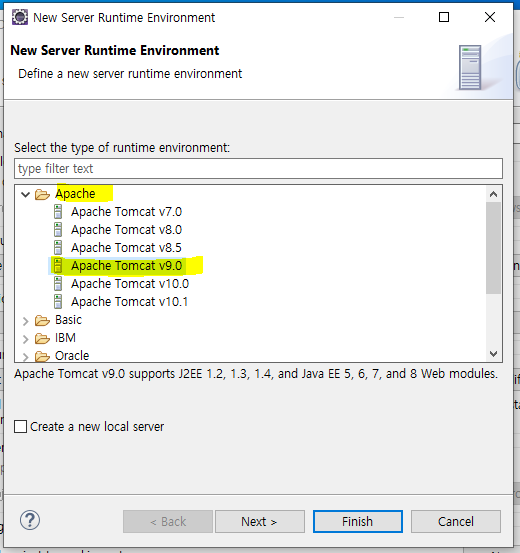Select Apache Tomcat v8.5 text
Screen dimensions: 520x553
[x=126, y=248]
